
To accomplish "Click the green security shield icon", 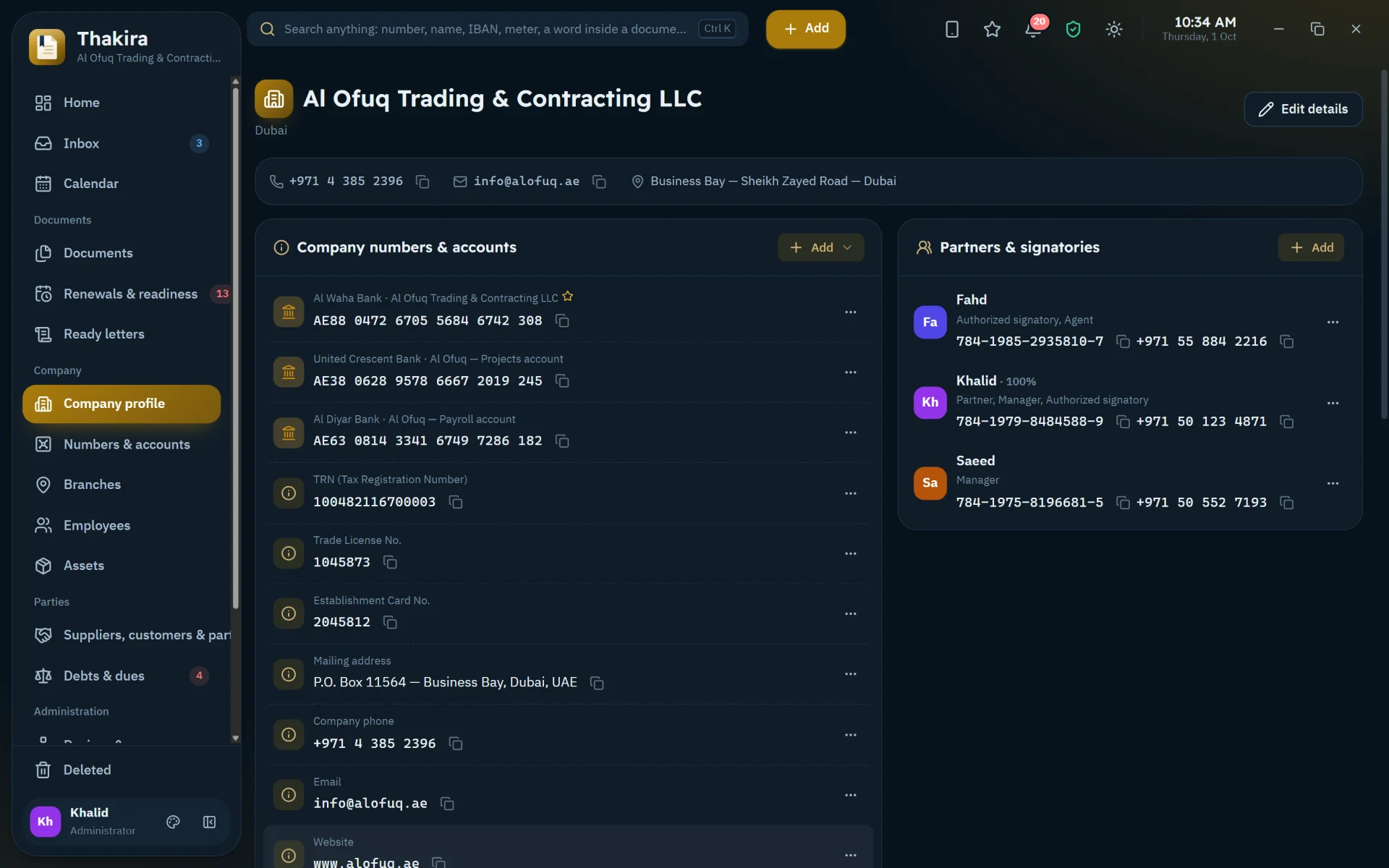I will click(1073, 29).
